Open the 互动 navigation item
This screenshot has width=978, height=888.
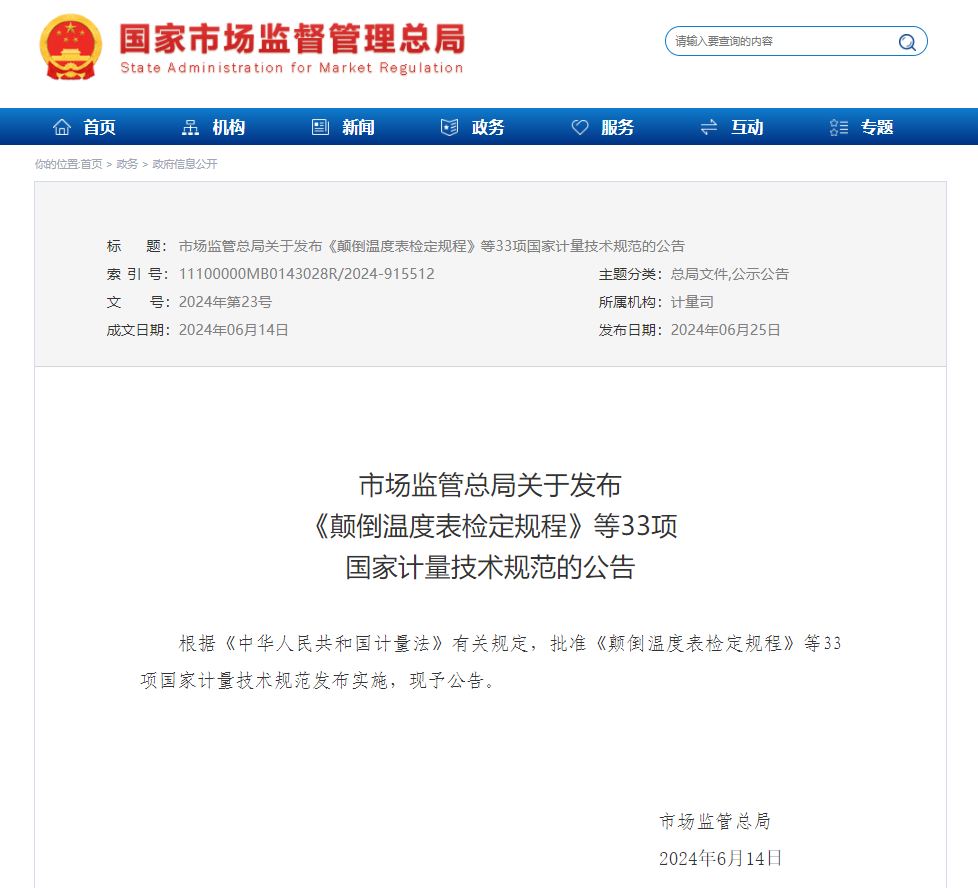pyautogui.click(x=747, y=127)
